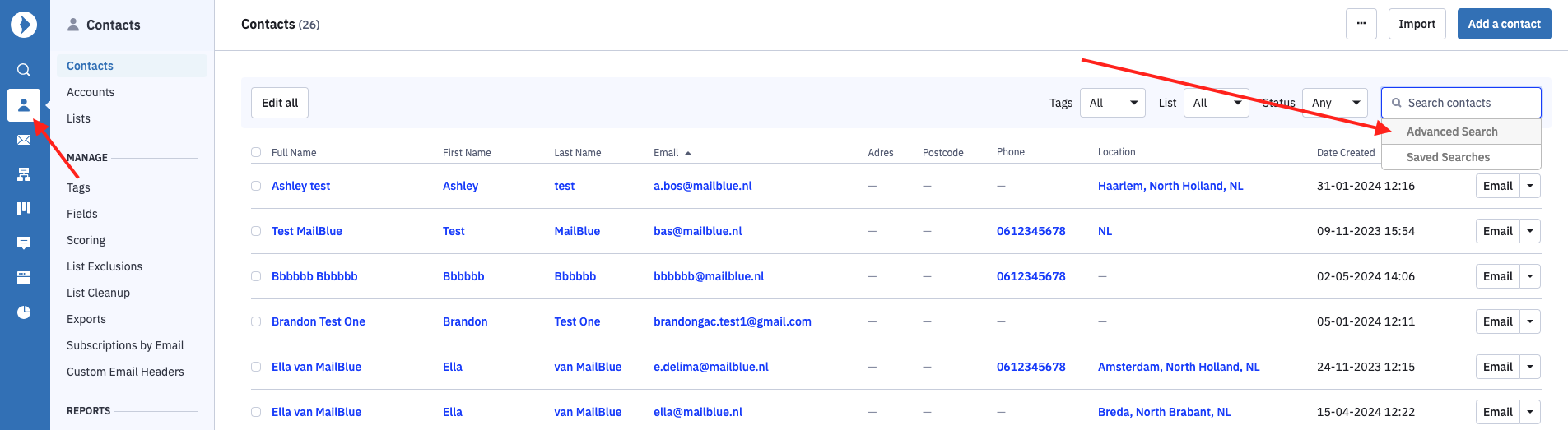Click the three-dots more options button
Image resolution: width=1568 pixels, height=430 pixels.
click(x=1361, y=24)
